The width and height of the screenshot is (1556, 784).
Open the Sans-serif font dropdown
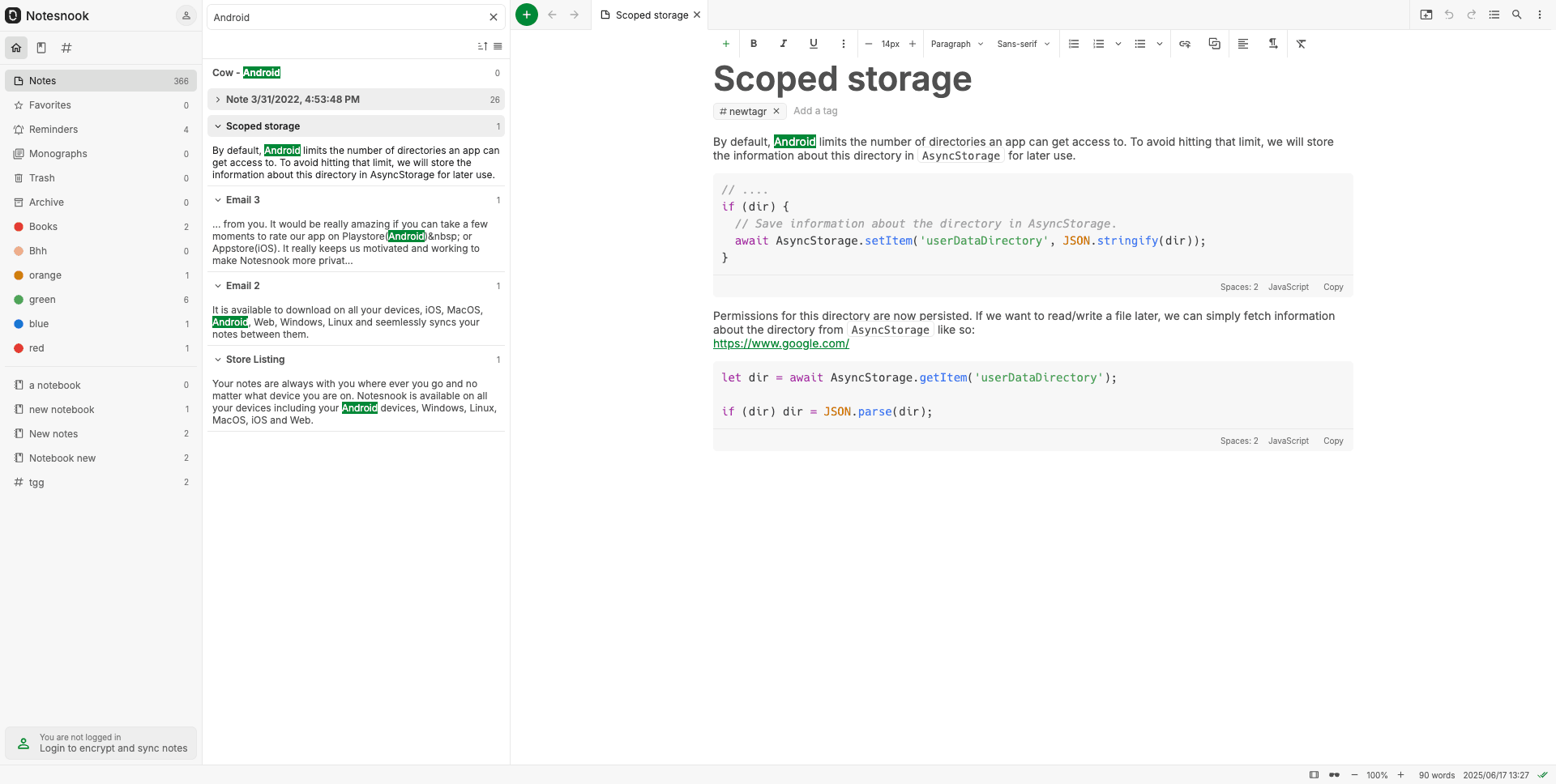click(1023, 44)
